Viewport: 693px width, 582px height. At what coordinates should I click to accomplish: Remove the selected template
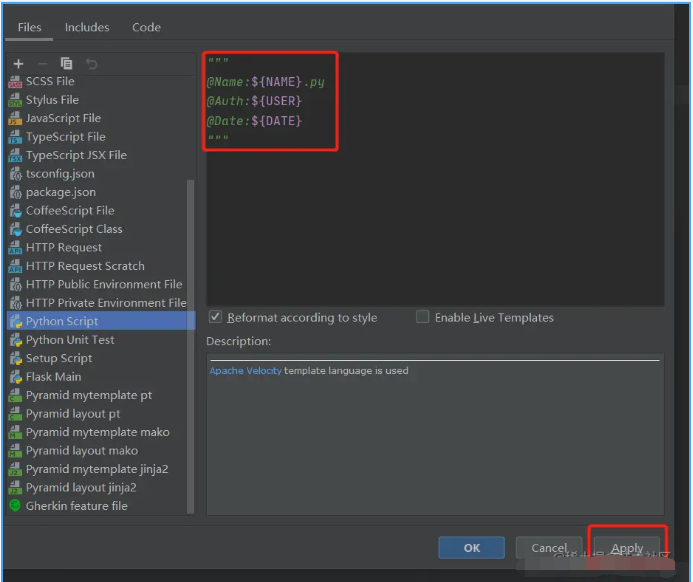point(42,64)
